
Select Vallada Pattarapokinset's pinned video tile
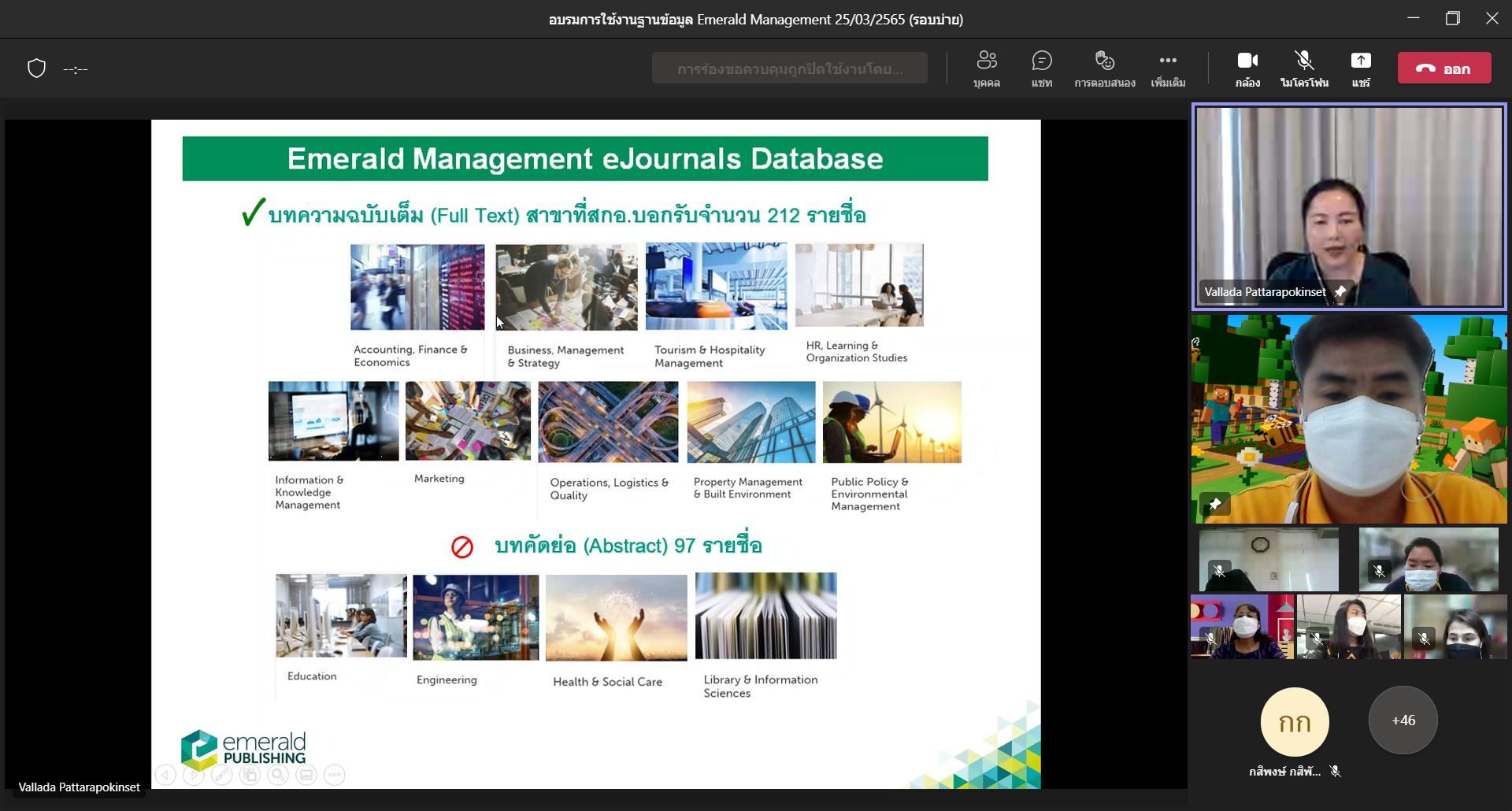(1348, 206)
